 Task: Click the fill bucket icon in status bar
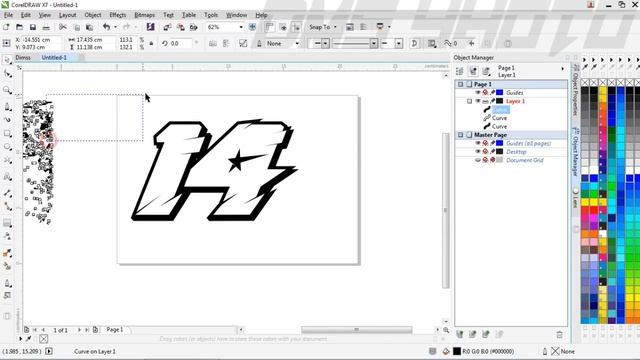(x=446, y=351)
